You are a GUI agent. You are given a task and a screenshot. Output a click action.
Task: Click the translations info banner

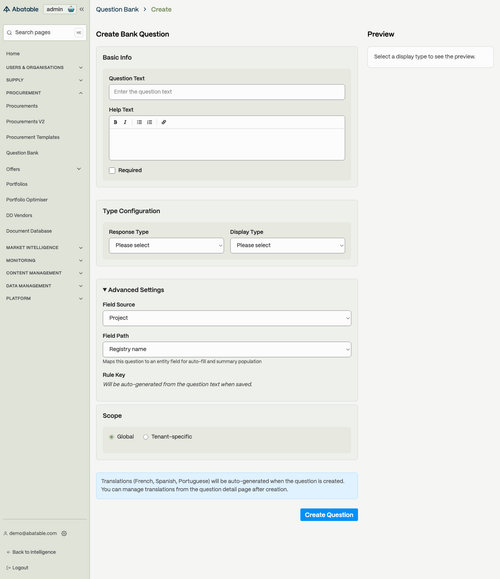tap(227, 486)
